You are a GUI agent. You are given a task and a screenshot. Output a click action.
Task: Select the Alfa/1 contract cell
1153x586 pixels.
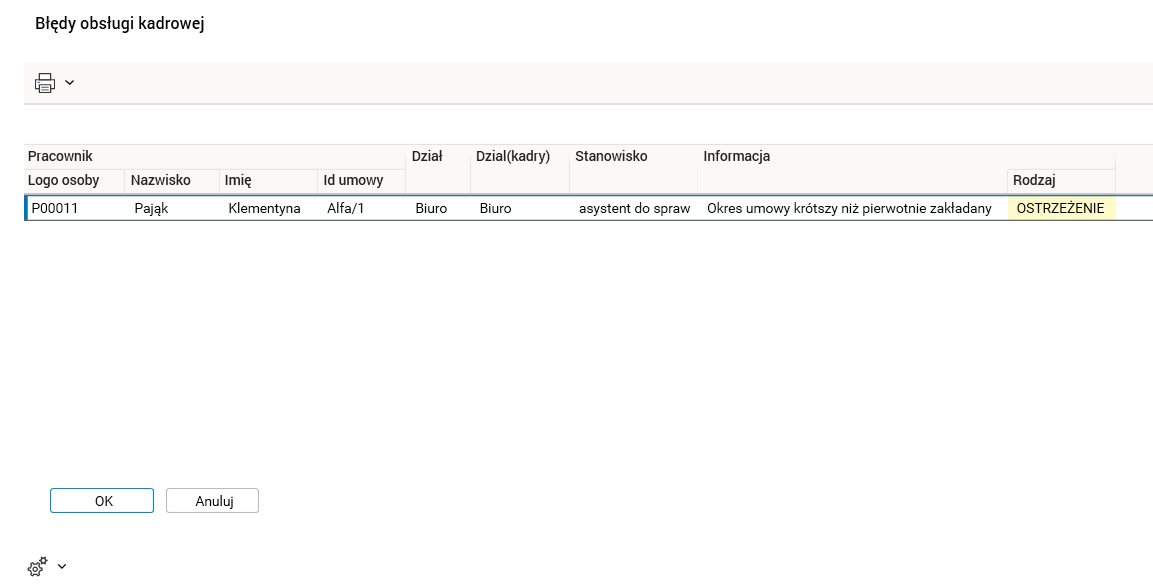(362, 208)
